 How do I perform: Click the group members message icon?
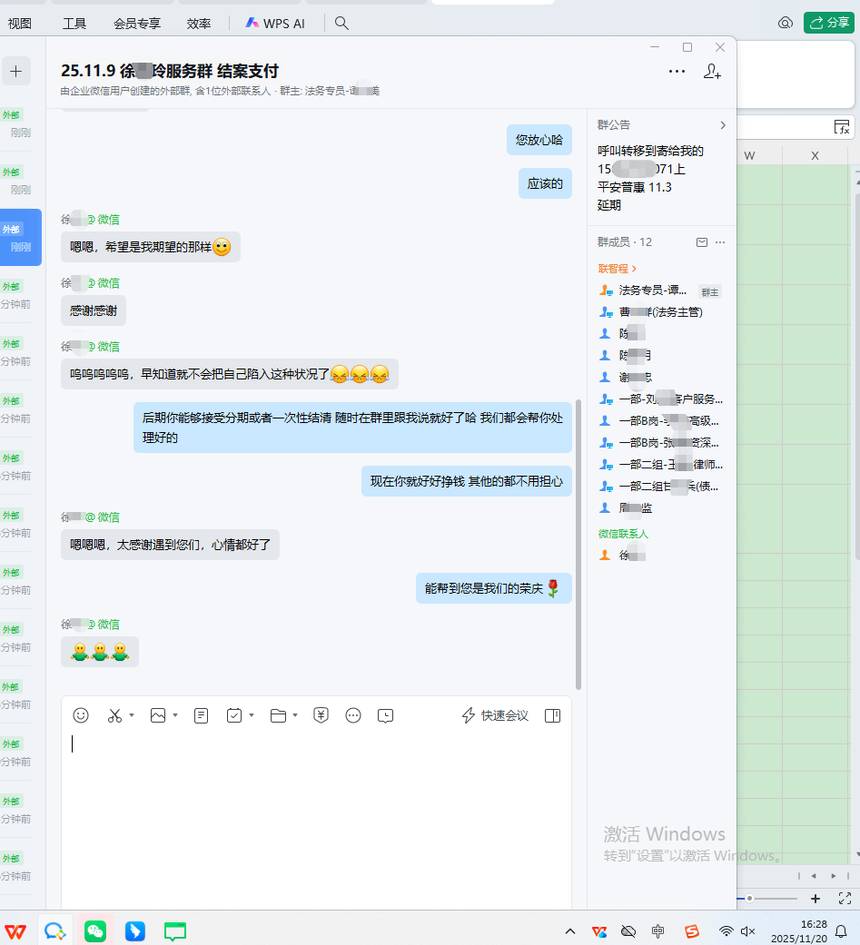701,242
